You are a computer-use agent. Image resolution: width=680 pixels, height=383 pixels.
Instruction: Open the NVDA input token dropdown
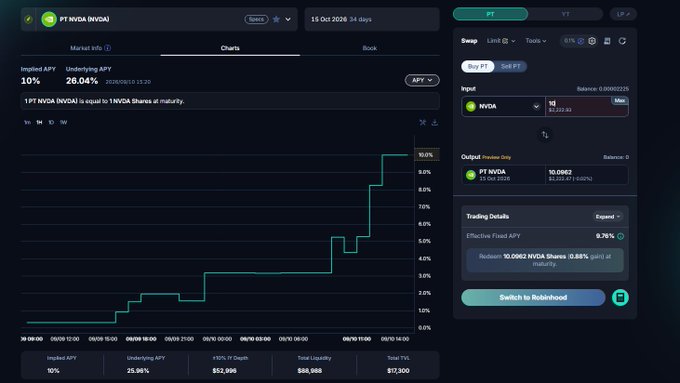[x=503, y=106]
